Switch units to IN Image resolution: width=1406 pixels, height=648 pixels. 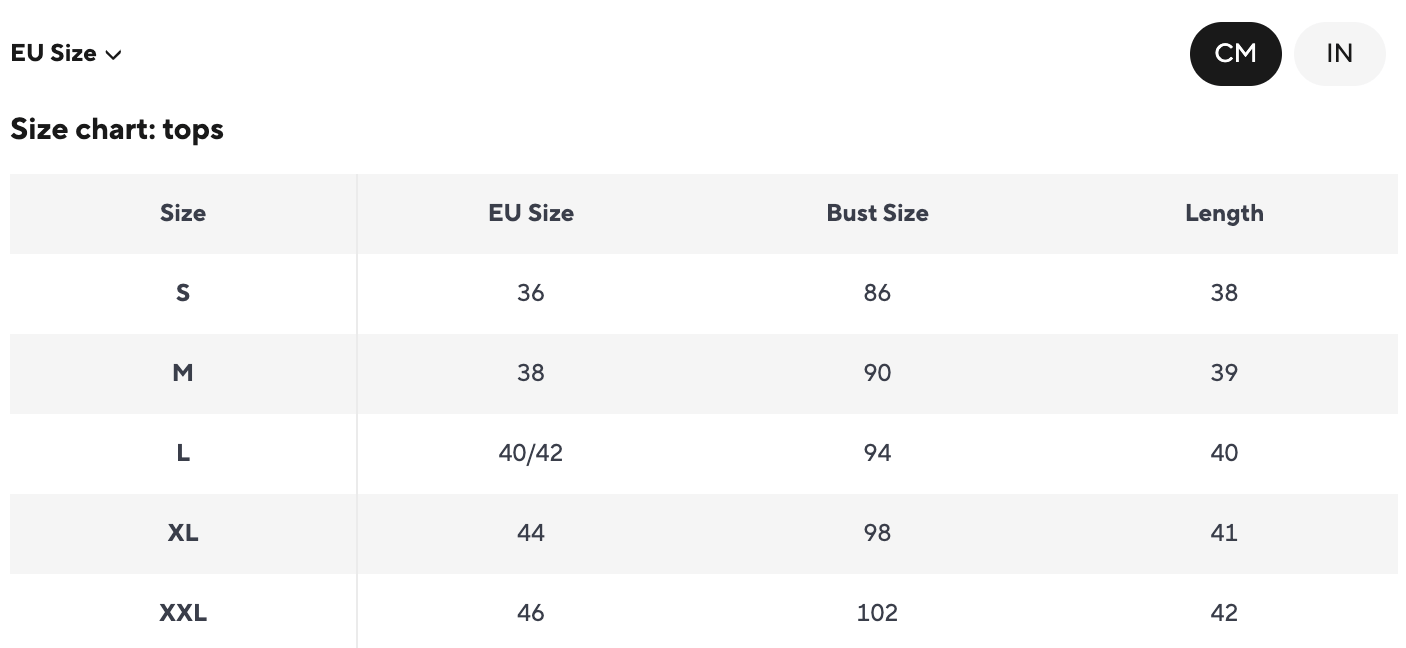tap(1339, 54)
